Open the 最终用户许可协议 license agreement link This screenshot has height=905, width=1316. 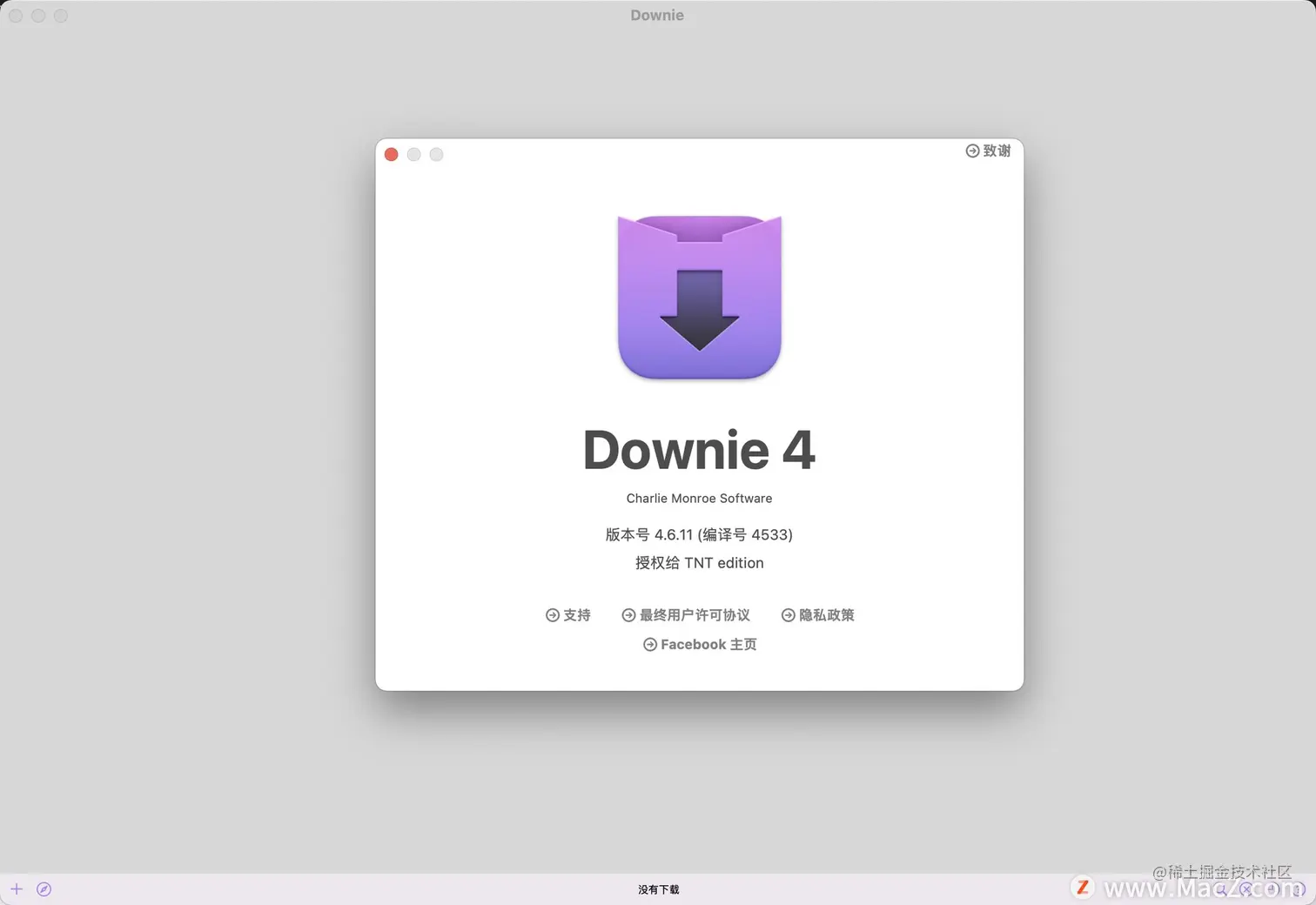[686, 614]
